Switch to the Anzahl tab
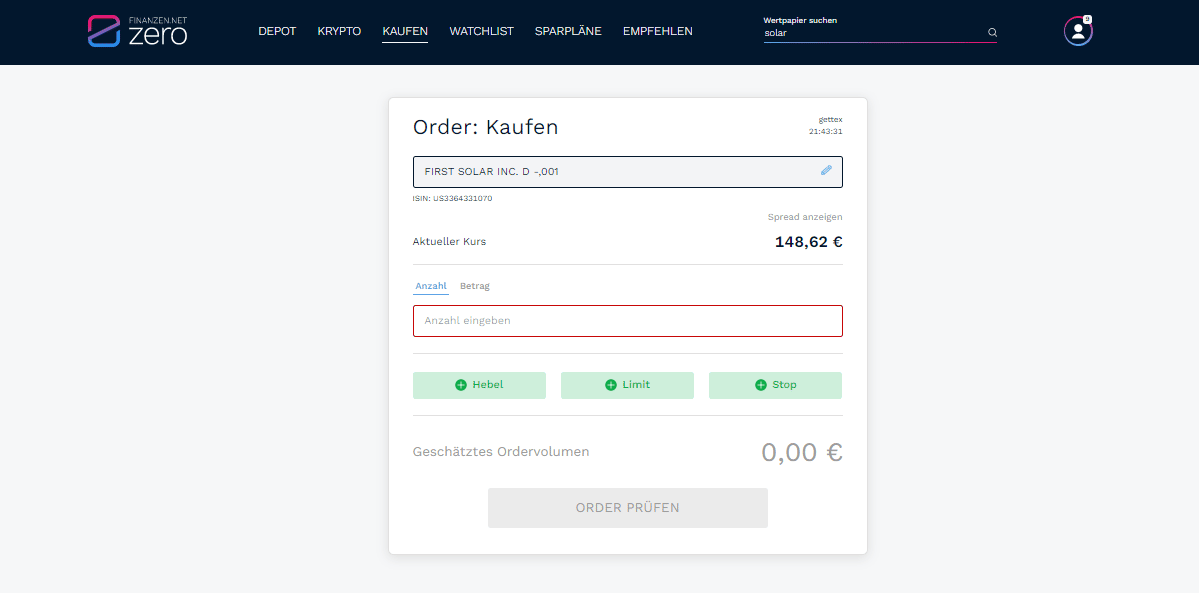The image size is (1199, 593). point(431,286)
